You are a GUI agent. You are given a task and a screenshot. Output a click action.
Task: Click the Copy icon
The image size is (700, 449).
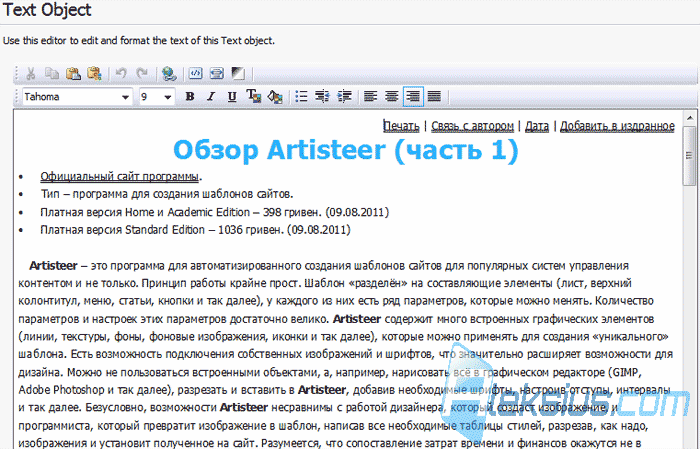pyautogui.click(x=52, y=73)
